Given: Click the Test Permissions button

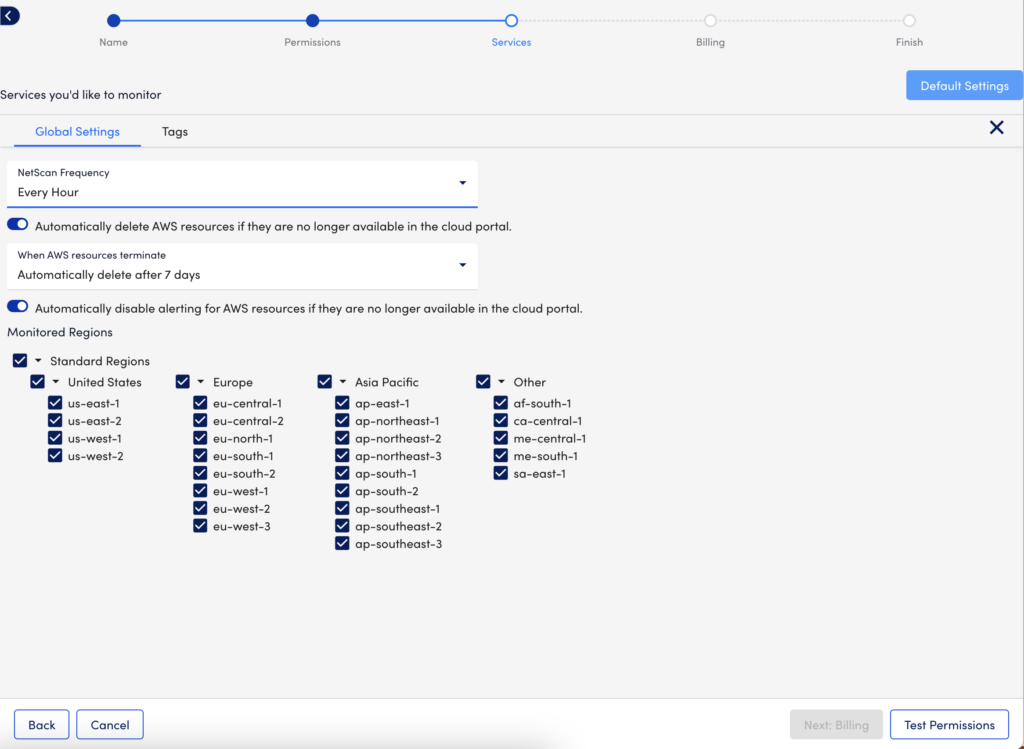Looking at the screenshot, I should click(948, 724).
